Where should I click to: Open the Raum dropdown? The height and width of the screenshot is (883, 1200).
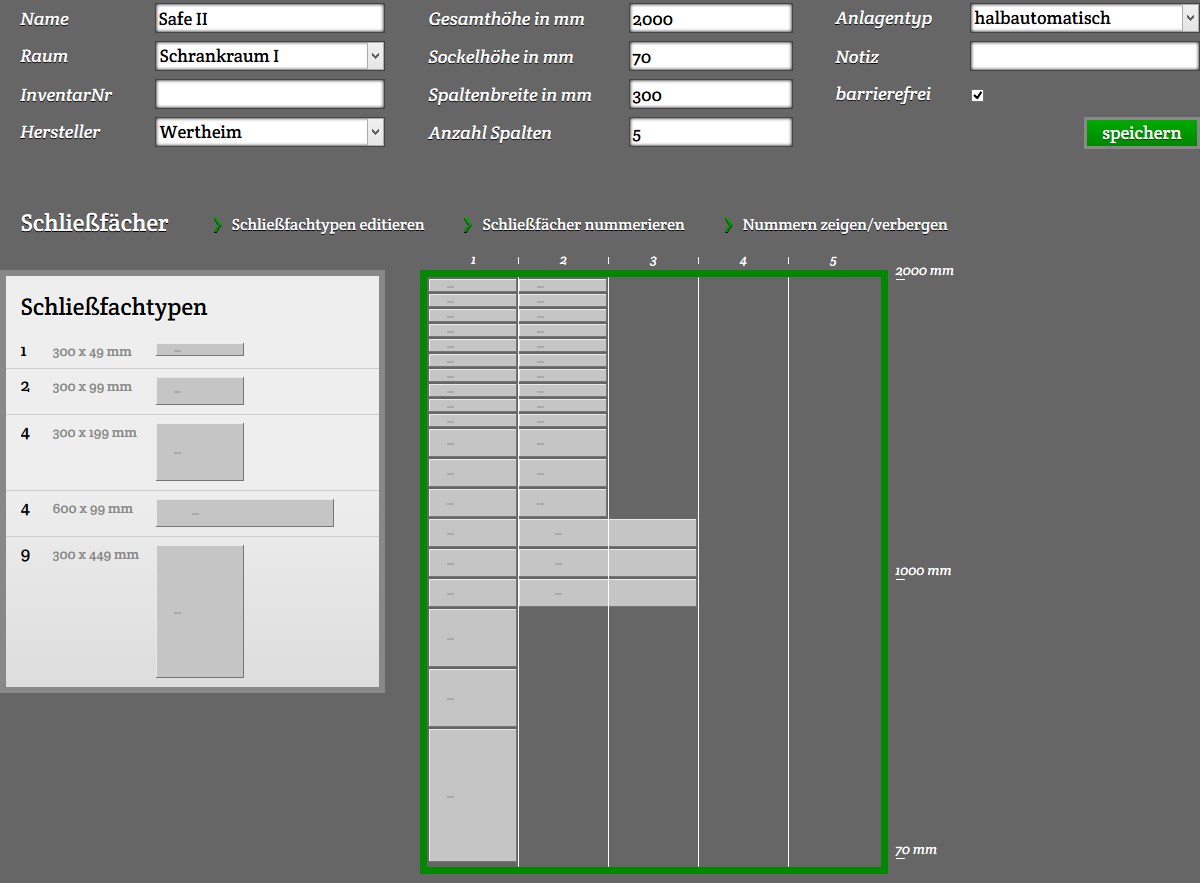point(270,56)
